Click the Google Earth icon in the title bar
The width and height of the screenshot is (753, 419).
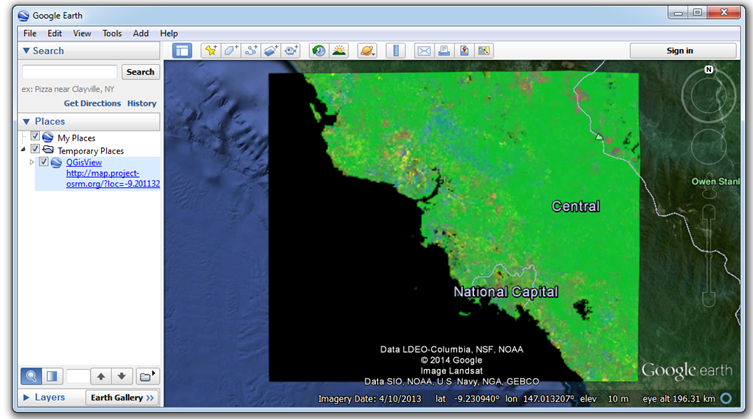point(24,16)
